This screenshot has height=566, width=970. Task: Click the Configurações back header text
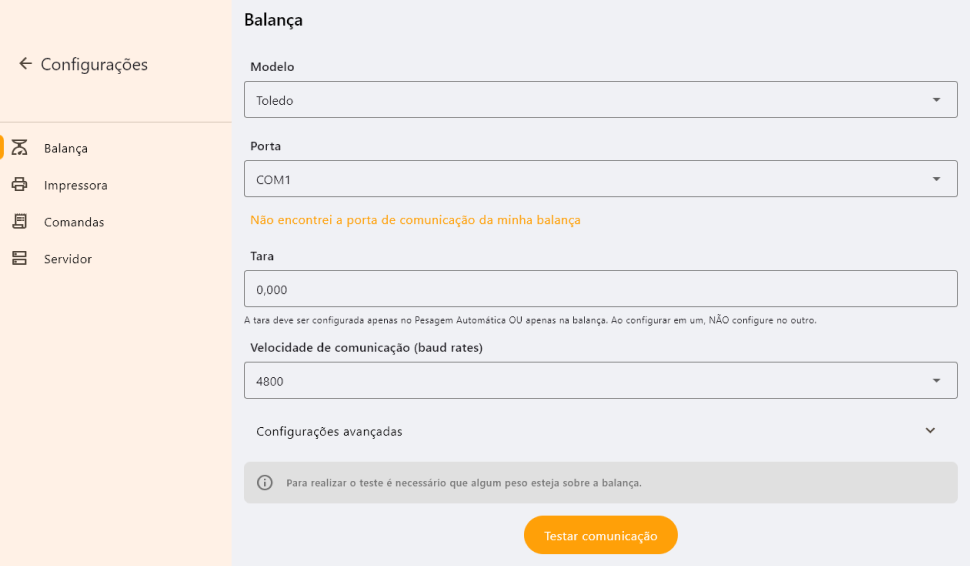point(94,65)
